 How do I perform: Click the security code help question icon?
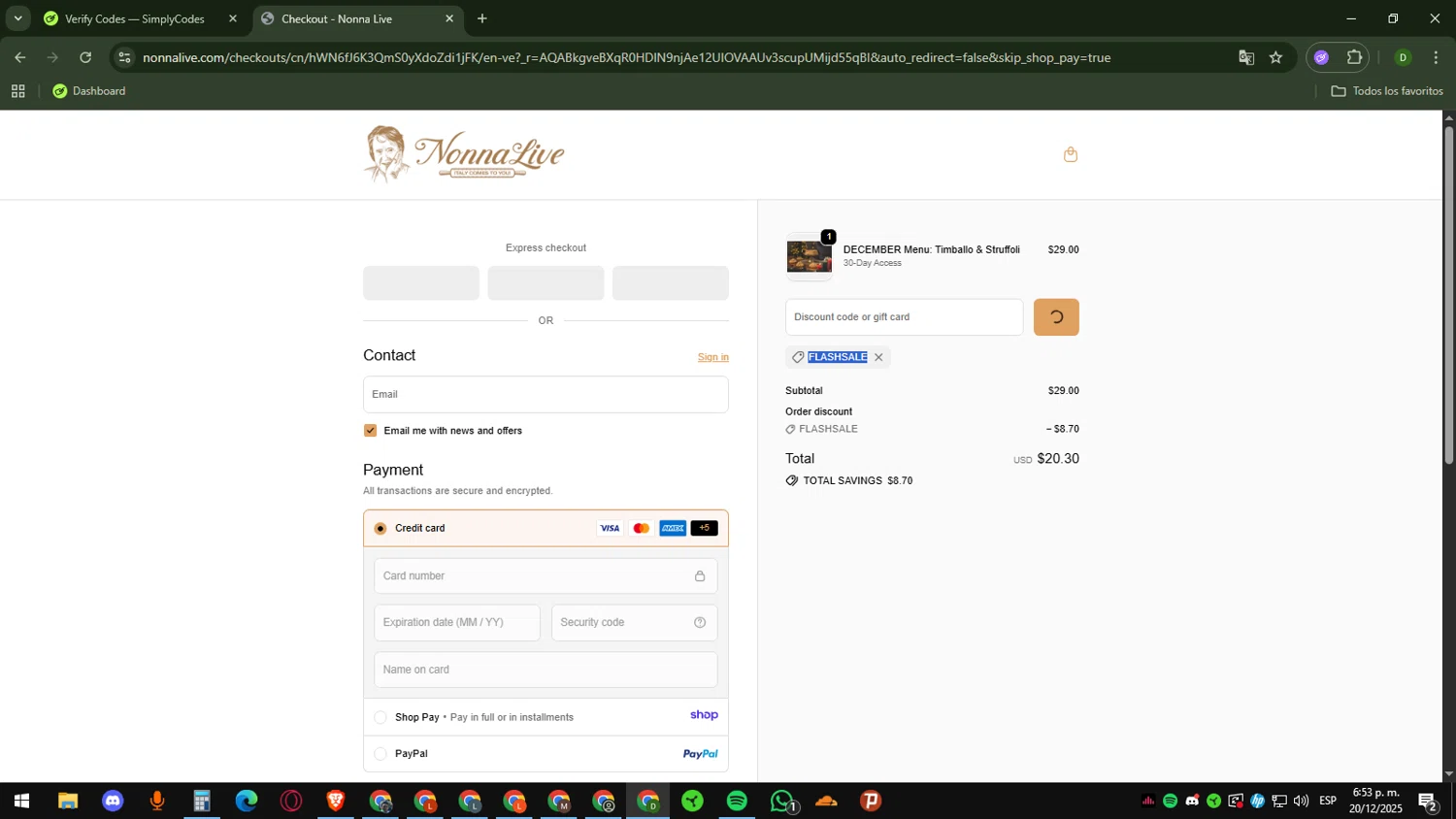(x=700, y=623)
